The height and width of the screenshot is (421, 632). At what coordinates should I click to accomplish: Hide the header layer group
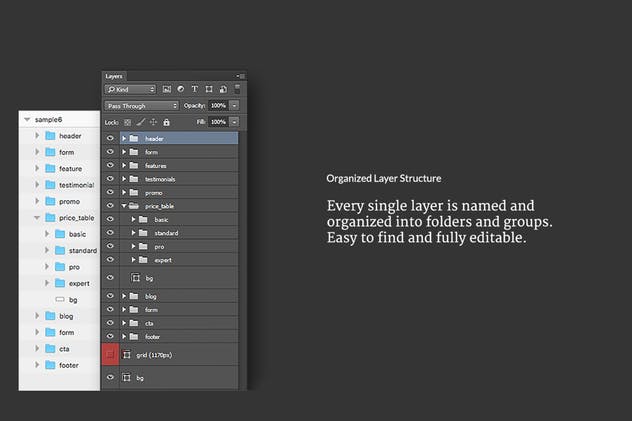click(110, 138)
